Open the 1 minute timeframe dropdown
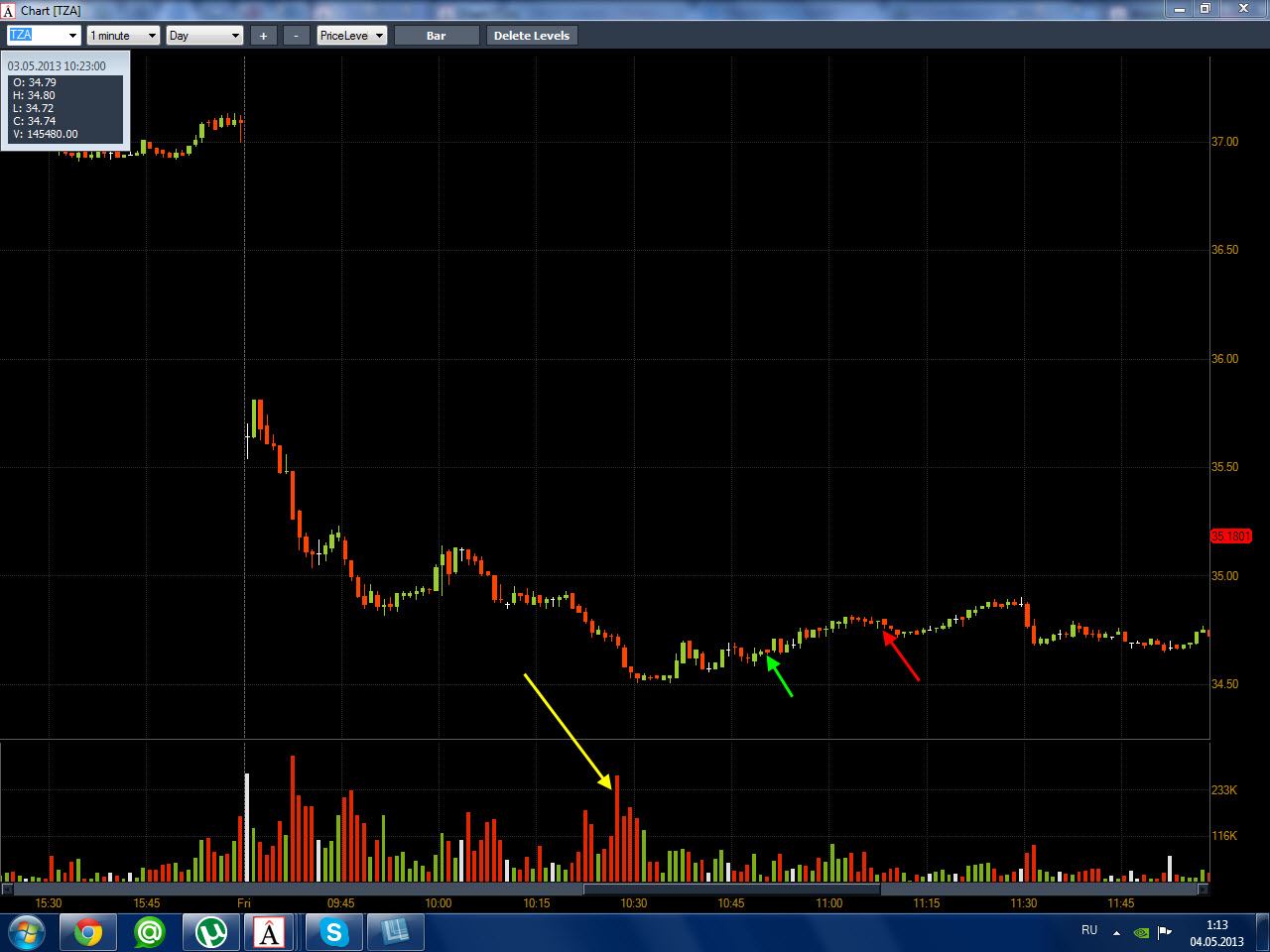This screenshot has width=1270, height=952. (152, 36)
